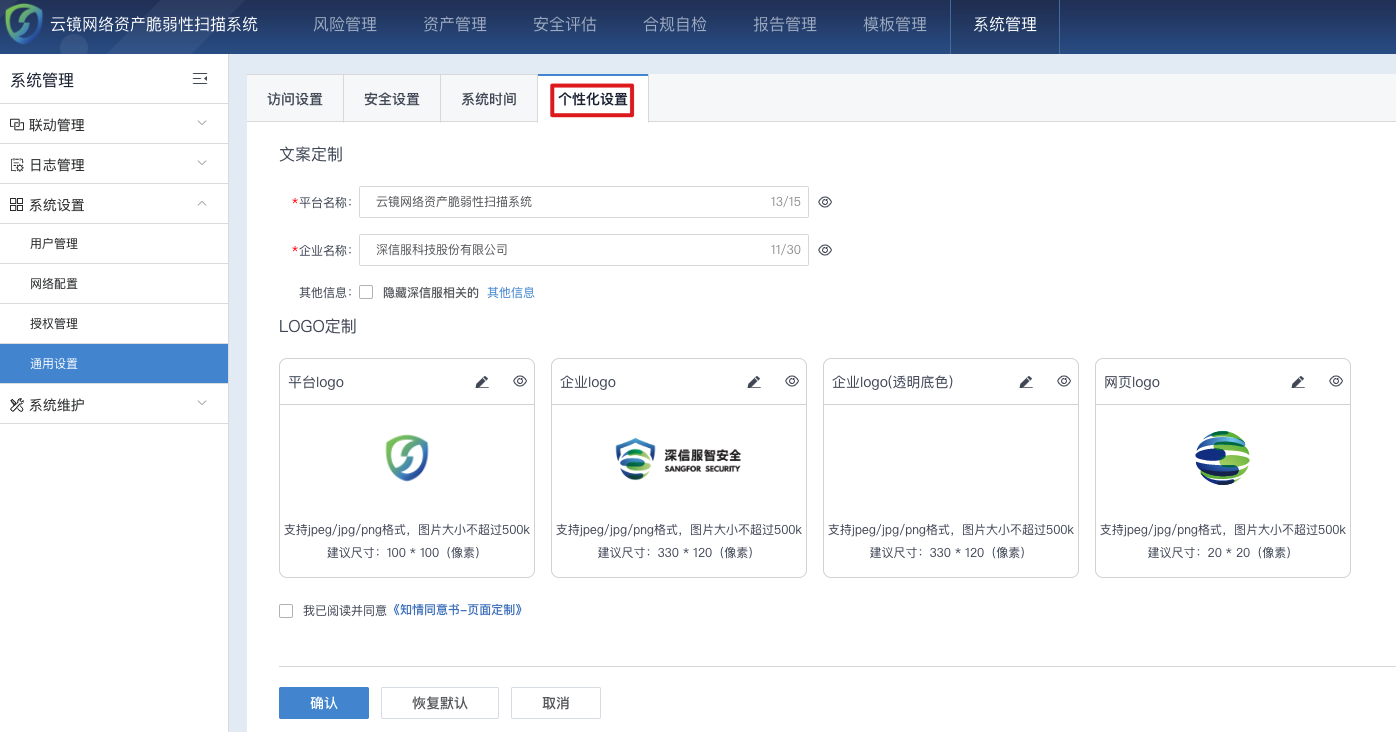Select 通用设置 in sidebar
The image size is (1396, 732).
click(x=114, y=364)
